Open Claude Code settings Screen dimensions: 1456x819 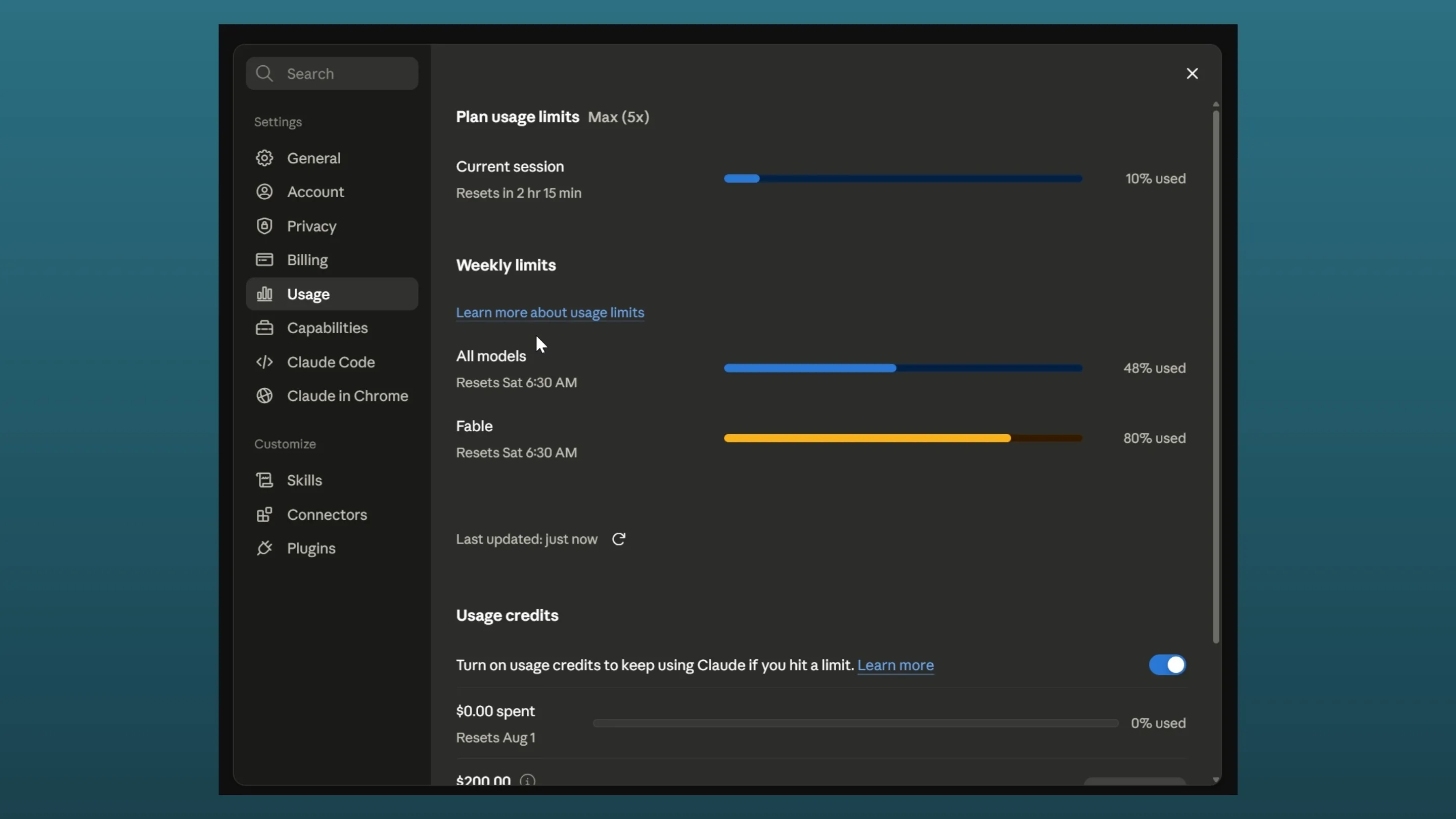(332, 362)
